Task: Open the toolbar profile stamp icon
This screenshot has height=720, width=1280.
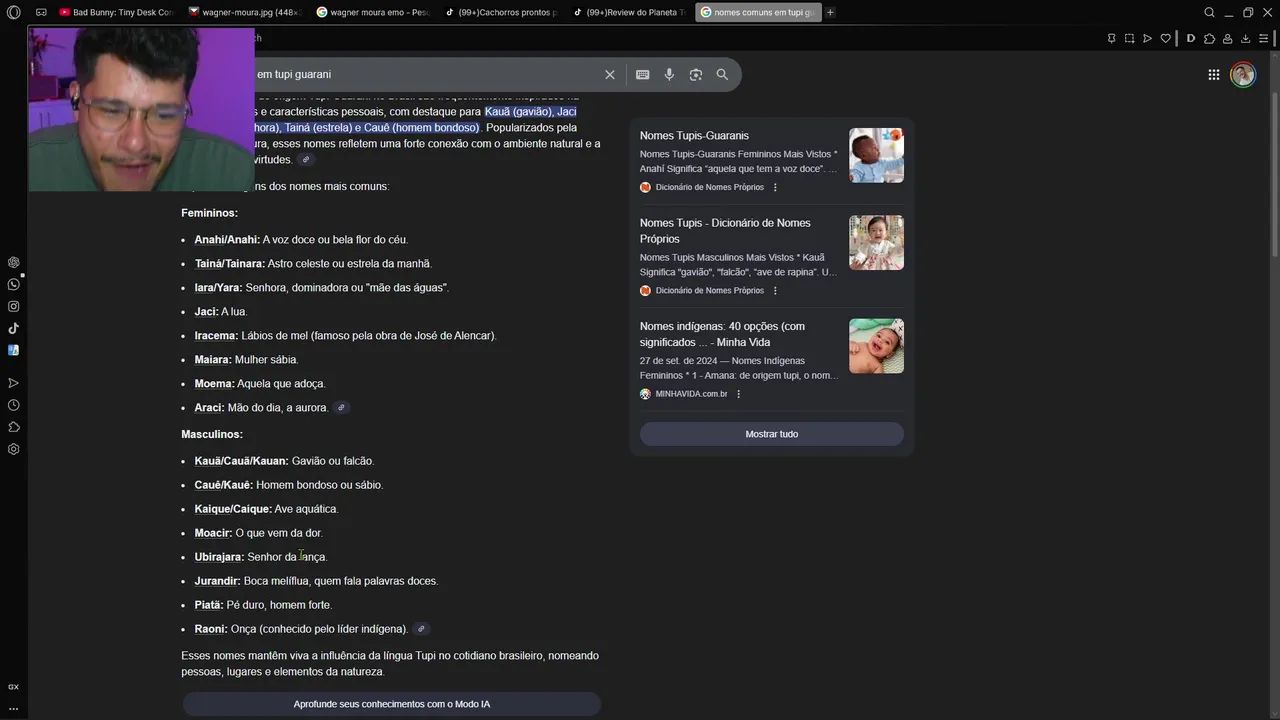Action: point(1227,38)
